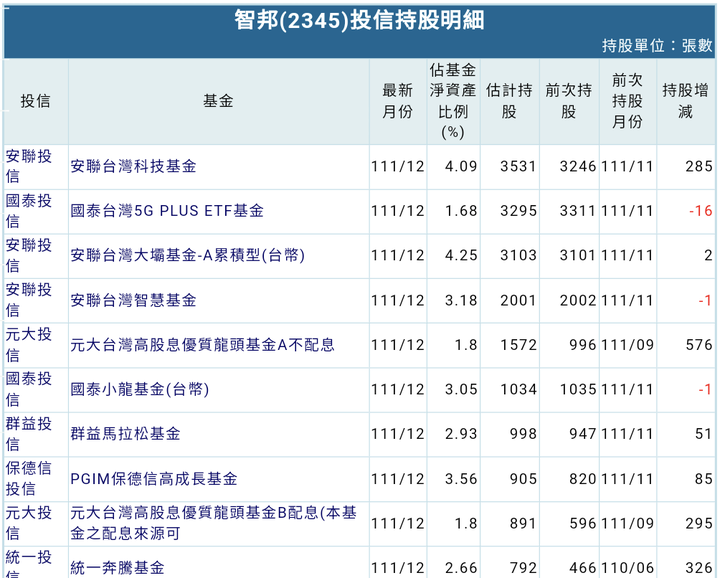Open the 安聯台灣科技基金 fund link
The image size is (720, 578).
(133, 166)
